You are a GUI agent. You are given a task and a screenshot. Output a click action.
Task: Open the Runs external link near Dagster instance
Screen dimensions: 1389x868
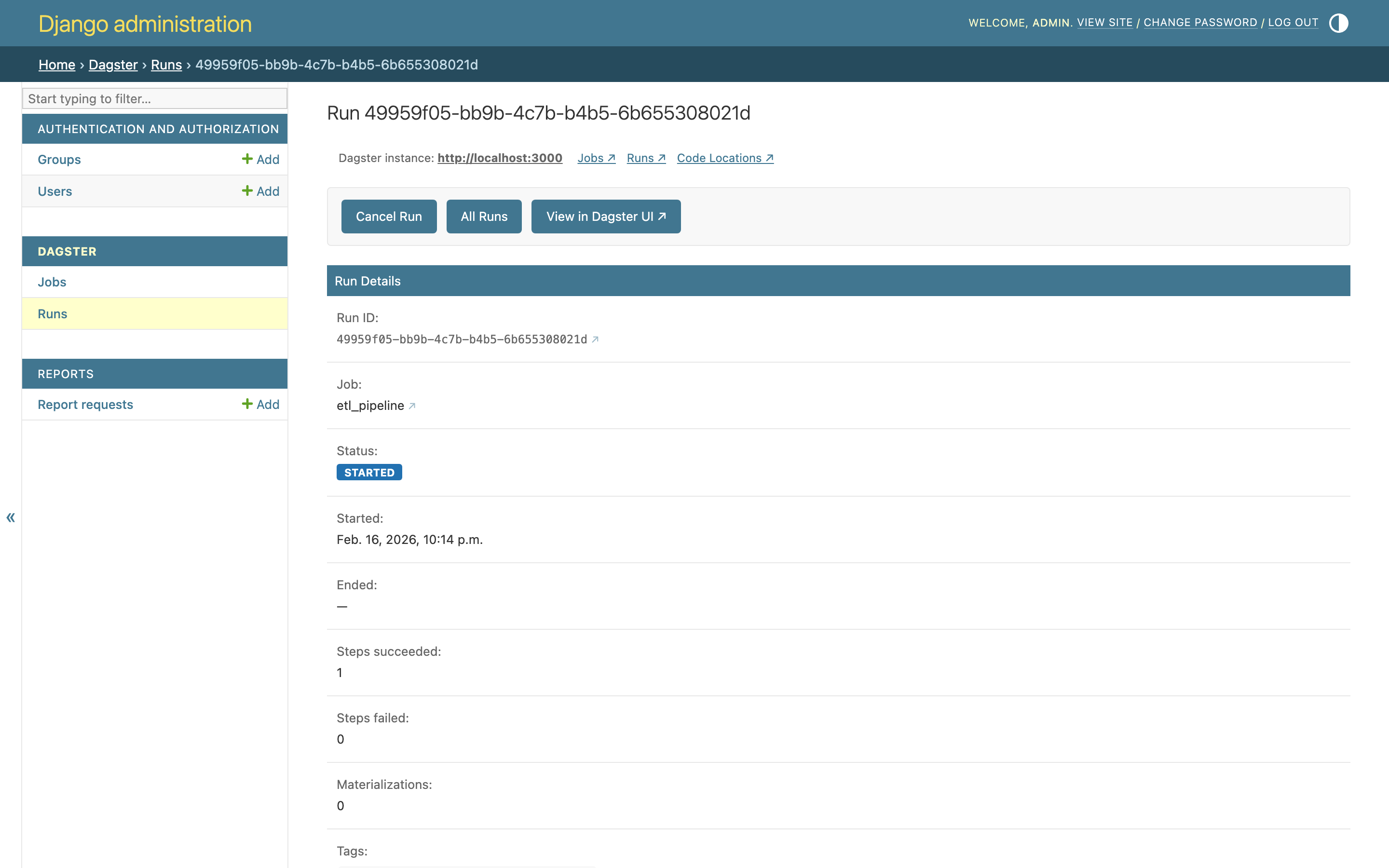coord(646,158)
